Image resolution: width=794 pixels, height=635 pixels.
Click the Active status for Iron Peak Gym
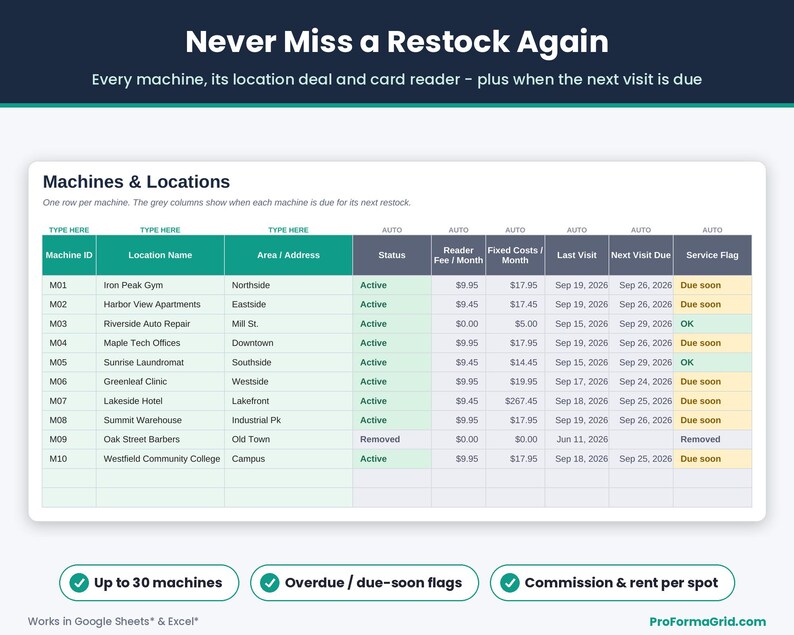[x=392, y=285]
